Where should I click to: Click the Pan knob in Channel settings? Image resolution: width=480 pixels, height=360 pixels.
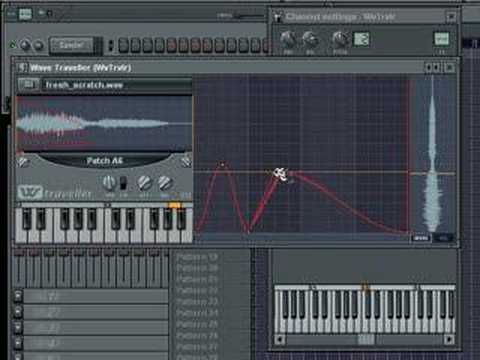(x=288, y=39)
